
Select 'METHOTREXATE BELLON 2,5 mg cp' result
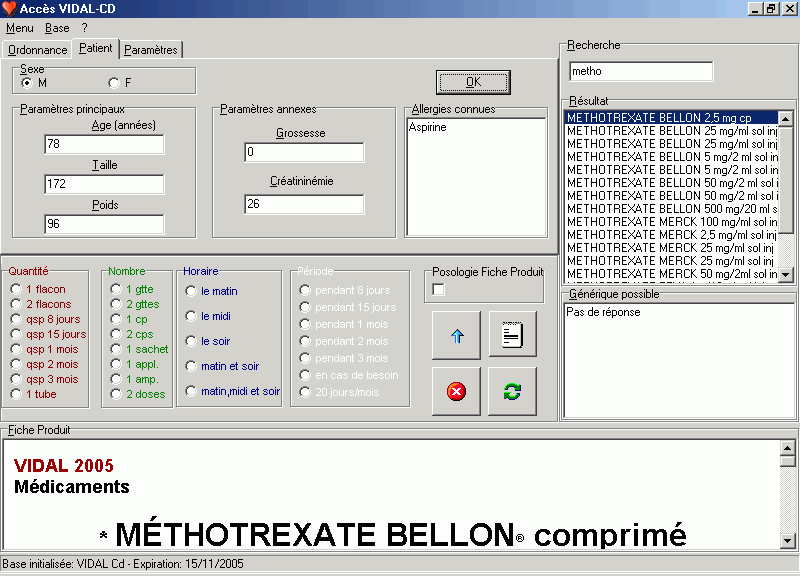pyautogui.click(x=671, y=118)
